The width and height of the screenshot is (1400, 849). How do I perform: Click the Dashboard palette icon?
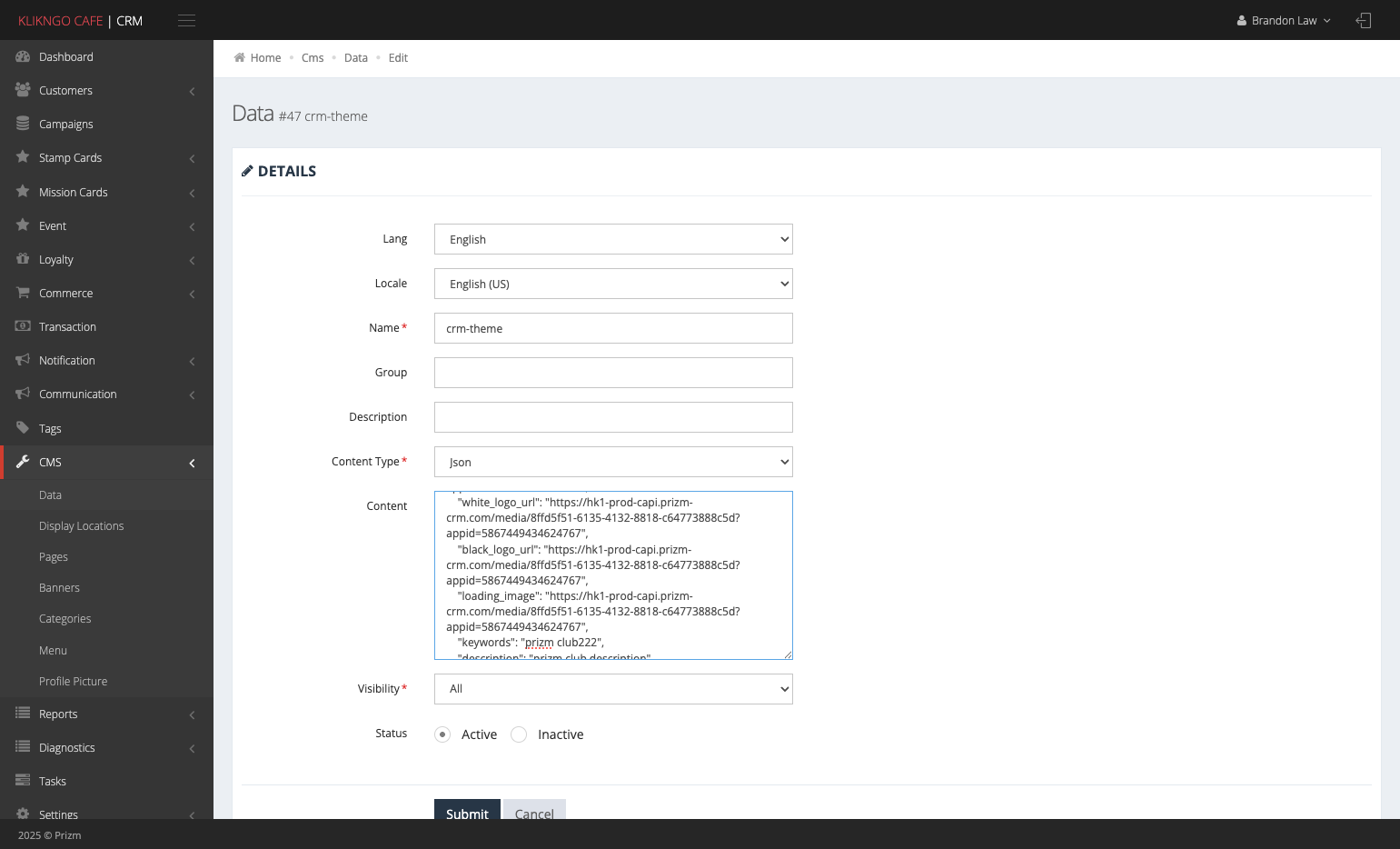coord(23,56)
